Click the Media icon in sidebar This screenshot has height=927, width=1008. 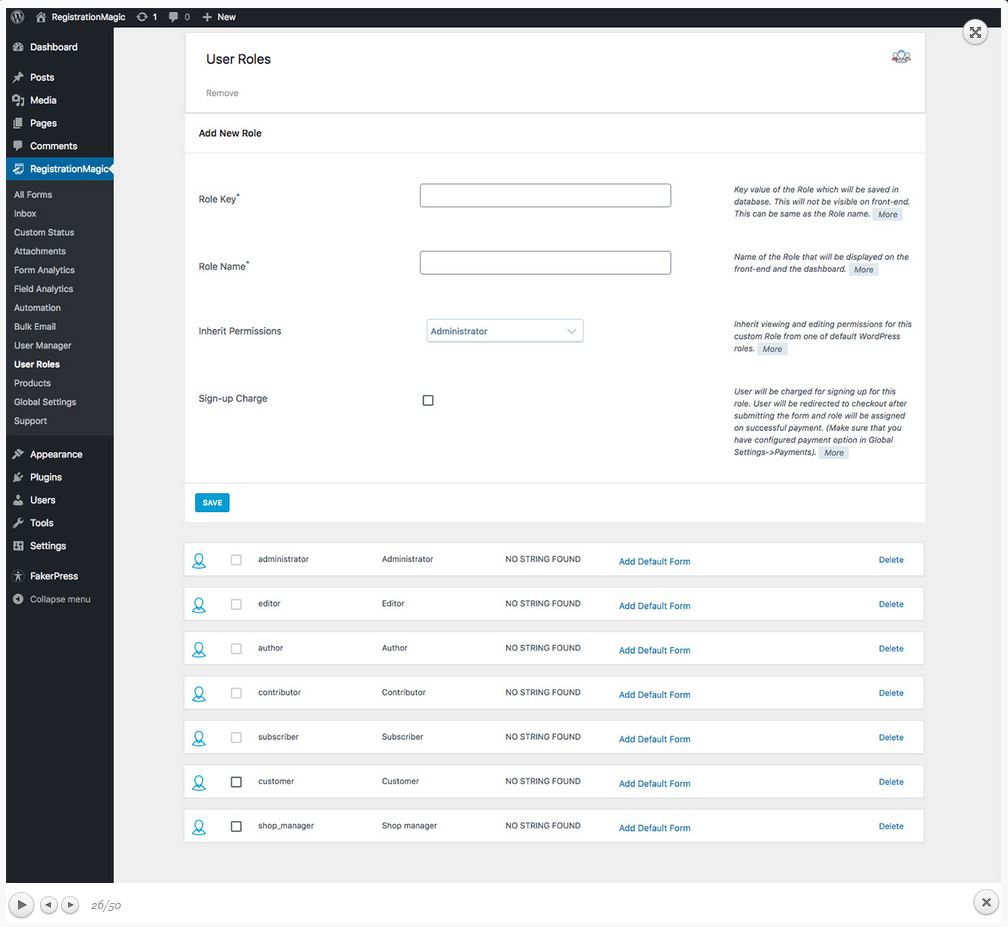[x=18, y=100]
